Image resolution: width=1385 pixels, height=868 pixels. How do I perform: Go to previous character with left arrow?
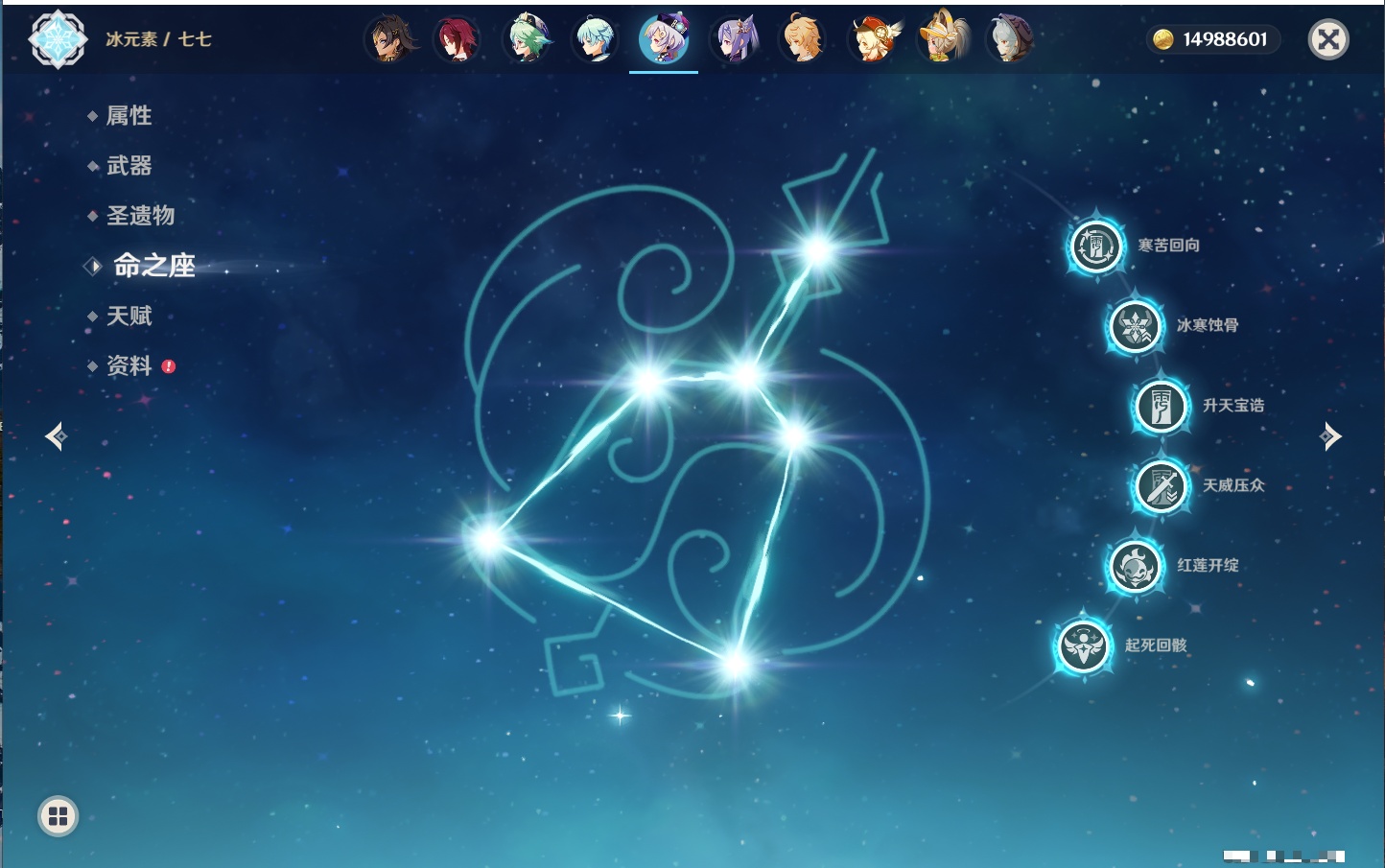56,436
